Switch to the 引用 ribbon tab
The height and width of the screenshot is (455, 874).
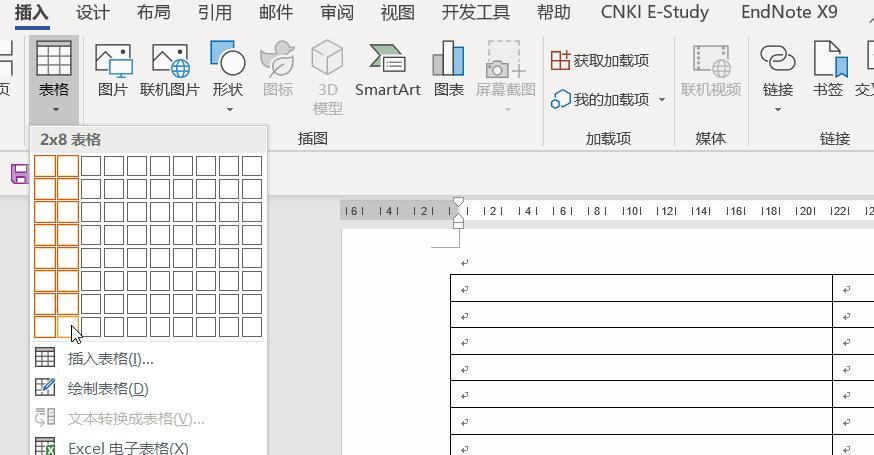[215, 12]
